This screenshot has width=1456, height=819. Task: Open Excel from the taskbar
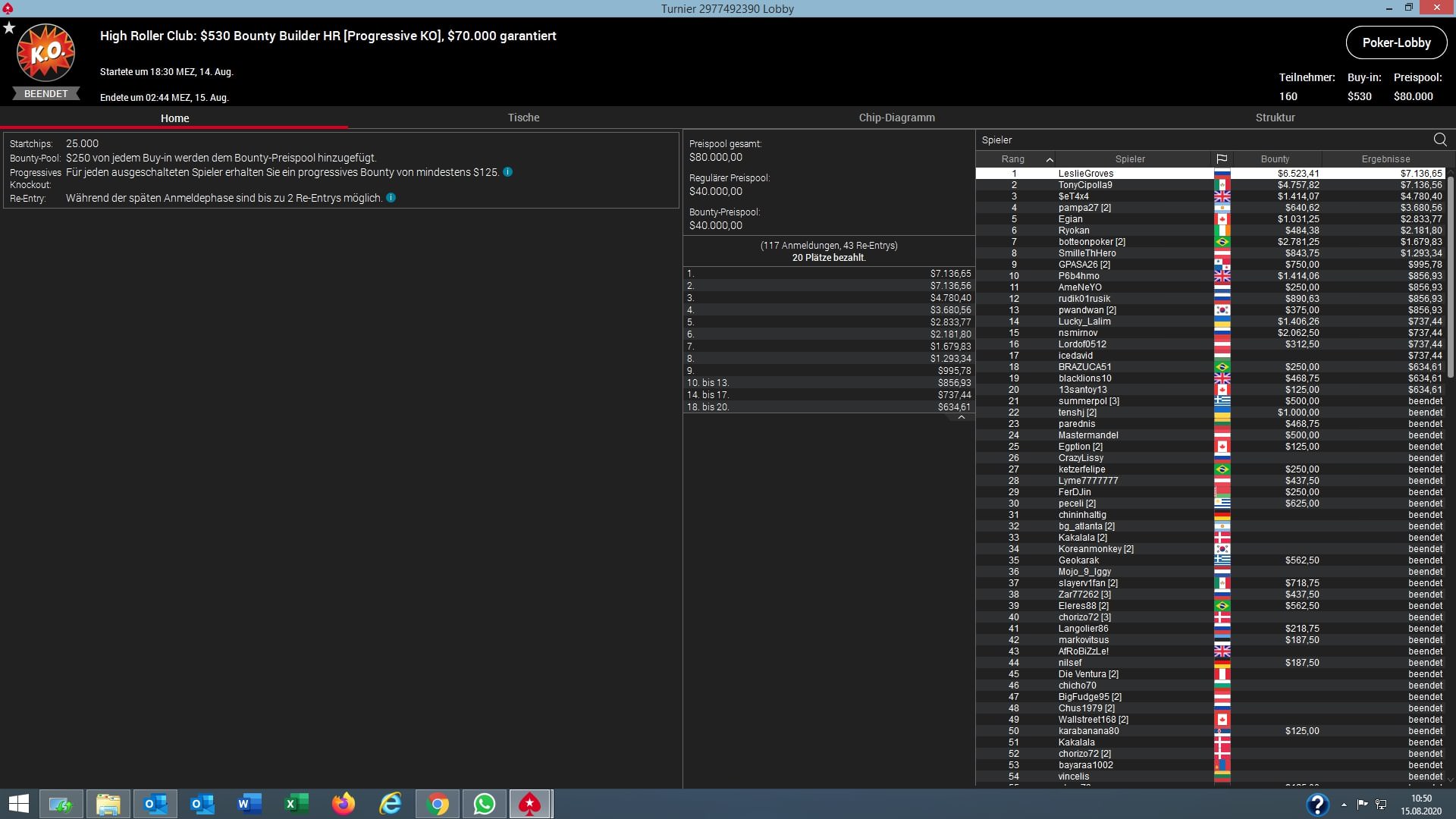tap(297, 804)
